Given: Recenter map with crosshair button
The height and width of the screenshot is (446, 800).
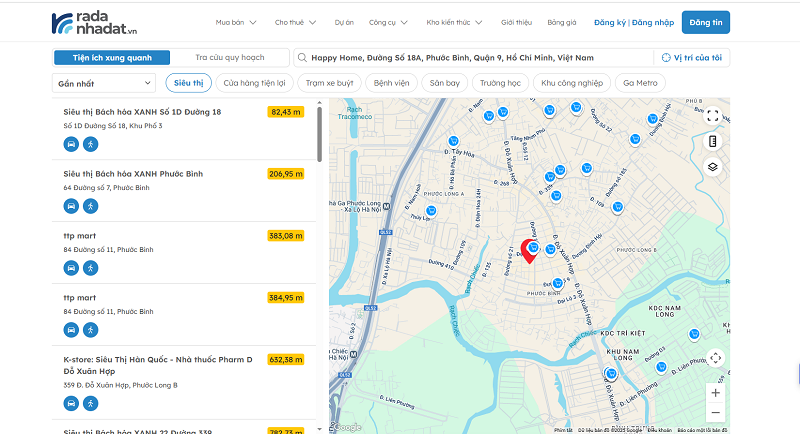Looking at the screenshot, I should tap(715, 358).
